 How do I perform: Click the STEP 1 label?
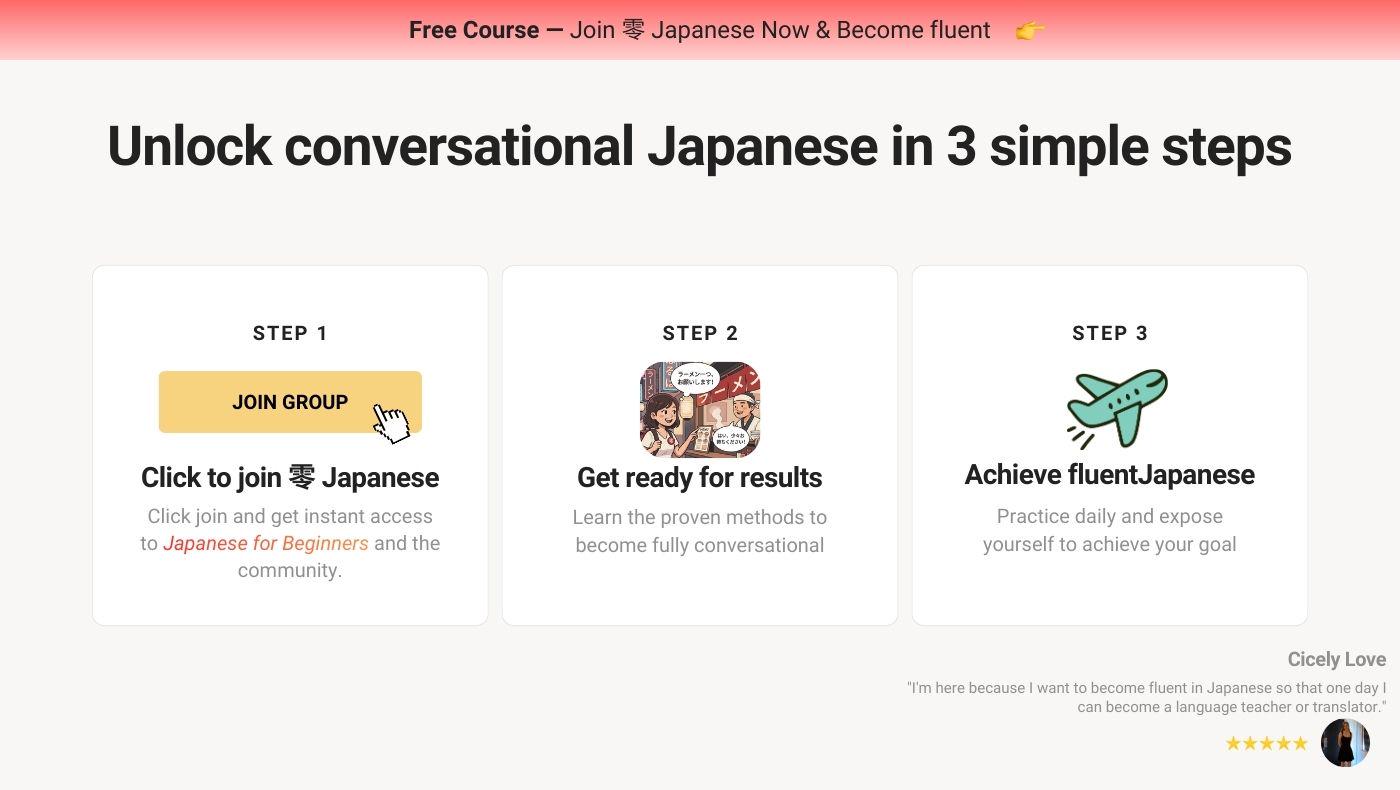[290, 333]
